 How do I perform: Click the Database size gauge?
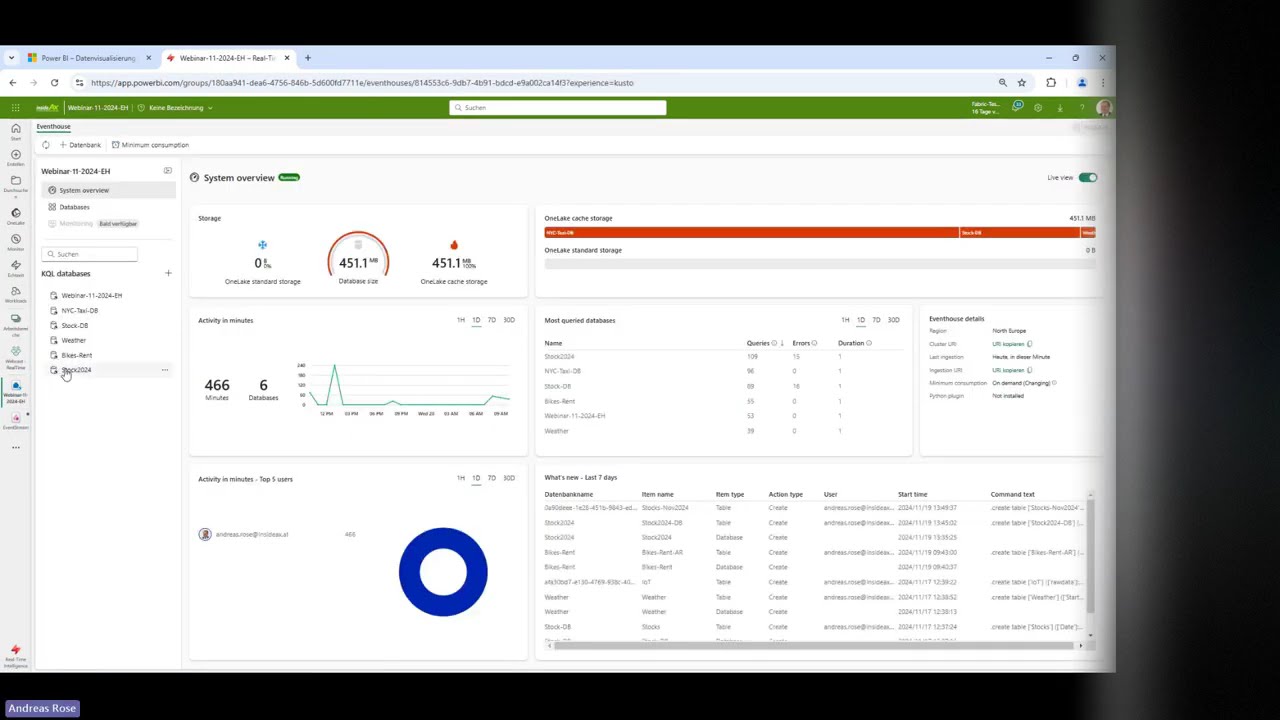tap(358, 257)
